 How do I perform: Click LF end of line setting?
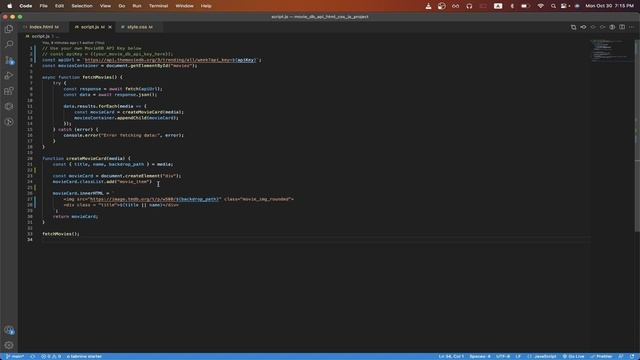518,356
